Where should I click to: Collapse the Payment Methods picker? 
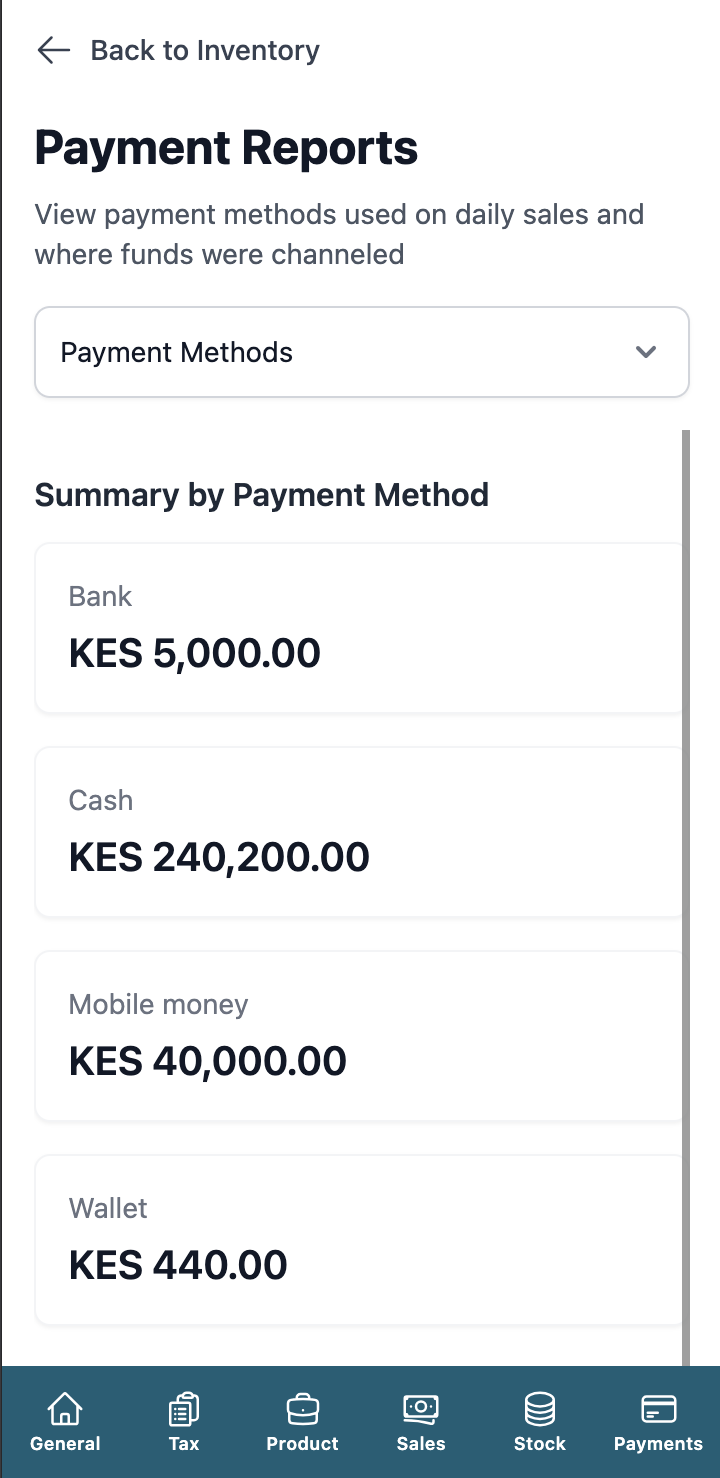coord(362,352)
